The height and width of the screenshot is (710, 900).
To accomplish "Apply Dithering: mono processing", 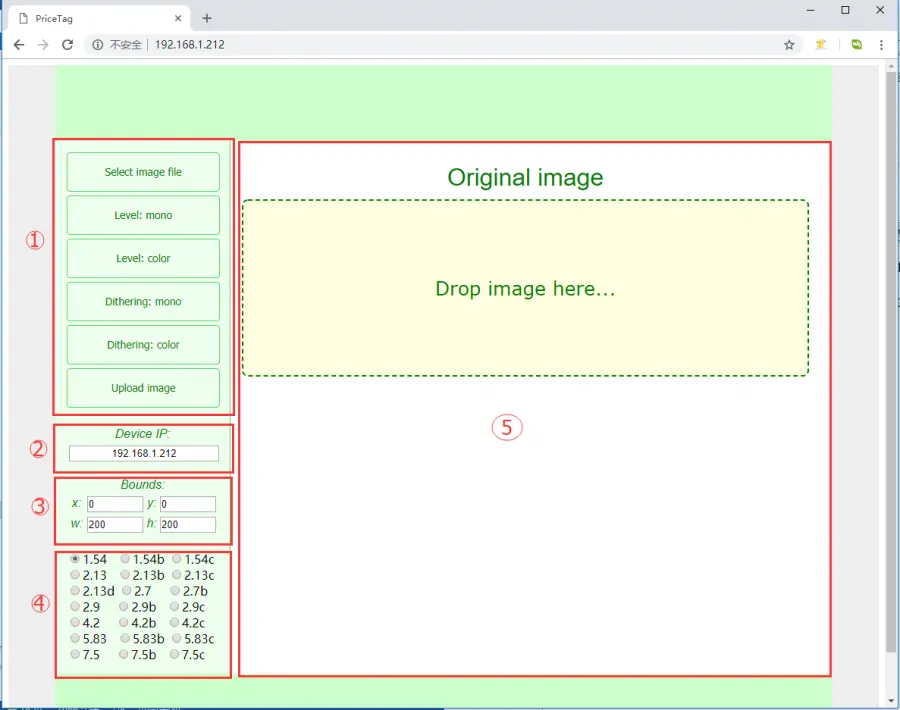I will coord(143,301).
